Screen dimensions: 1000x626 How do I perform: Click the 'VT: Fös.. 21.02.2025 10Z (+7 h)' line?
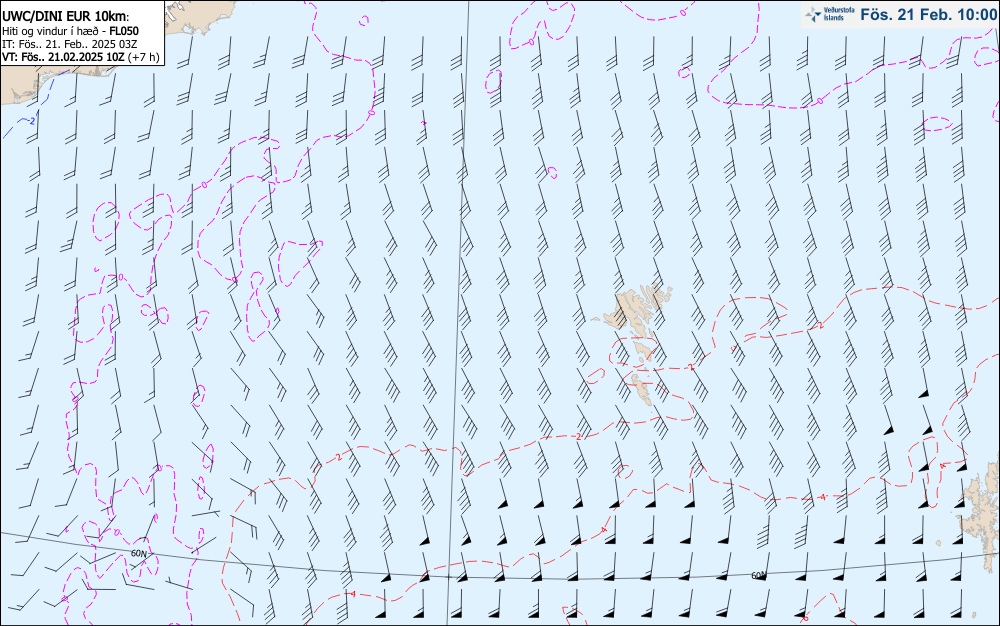tap(80, 57)
